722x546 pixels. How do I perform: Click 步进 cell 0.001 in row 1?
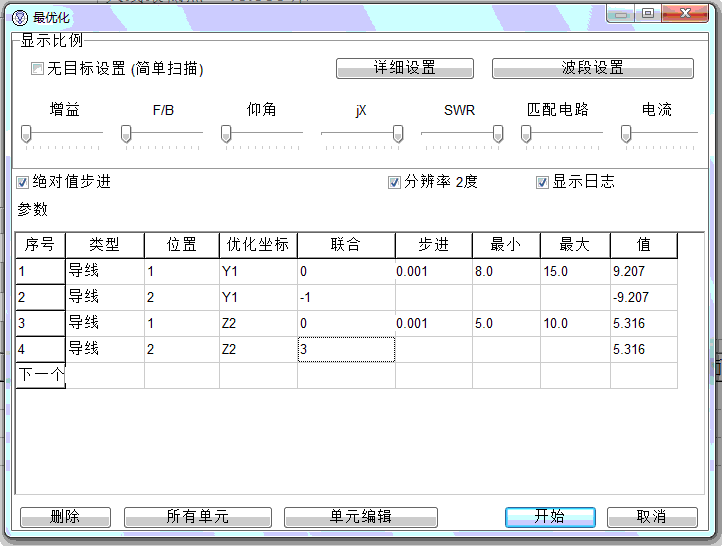pos(434,271)
